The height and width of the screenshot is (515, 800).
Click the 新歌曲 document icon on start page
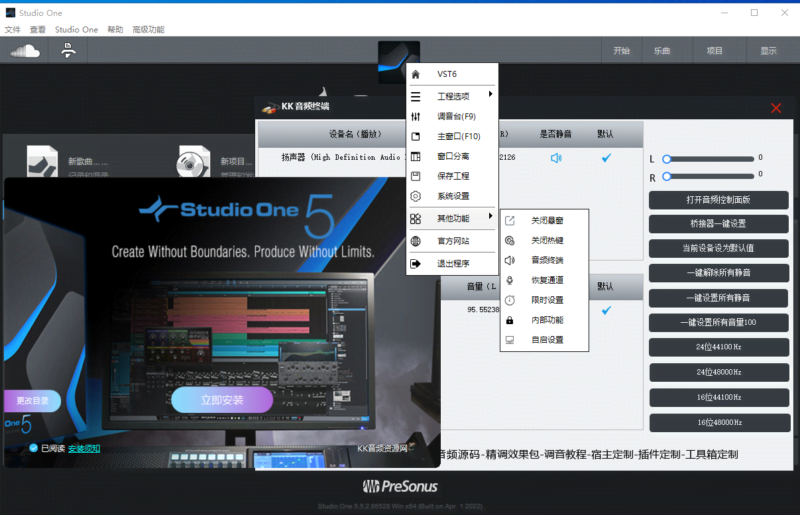(x=42, y=161)
